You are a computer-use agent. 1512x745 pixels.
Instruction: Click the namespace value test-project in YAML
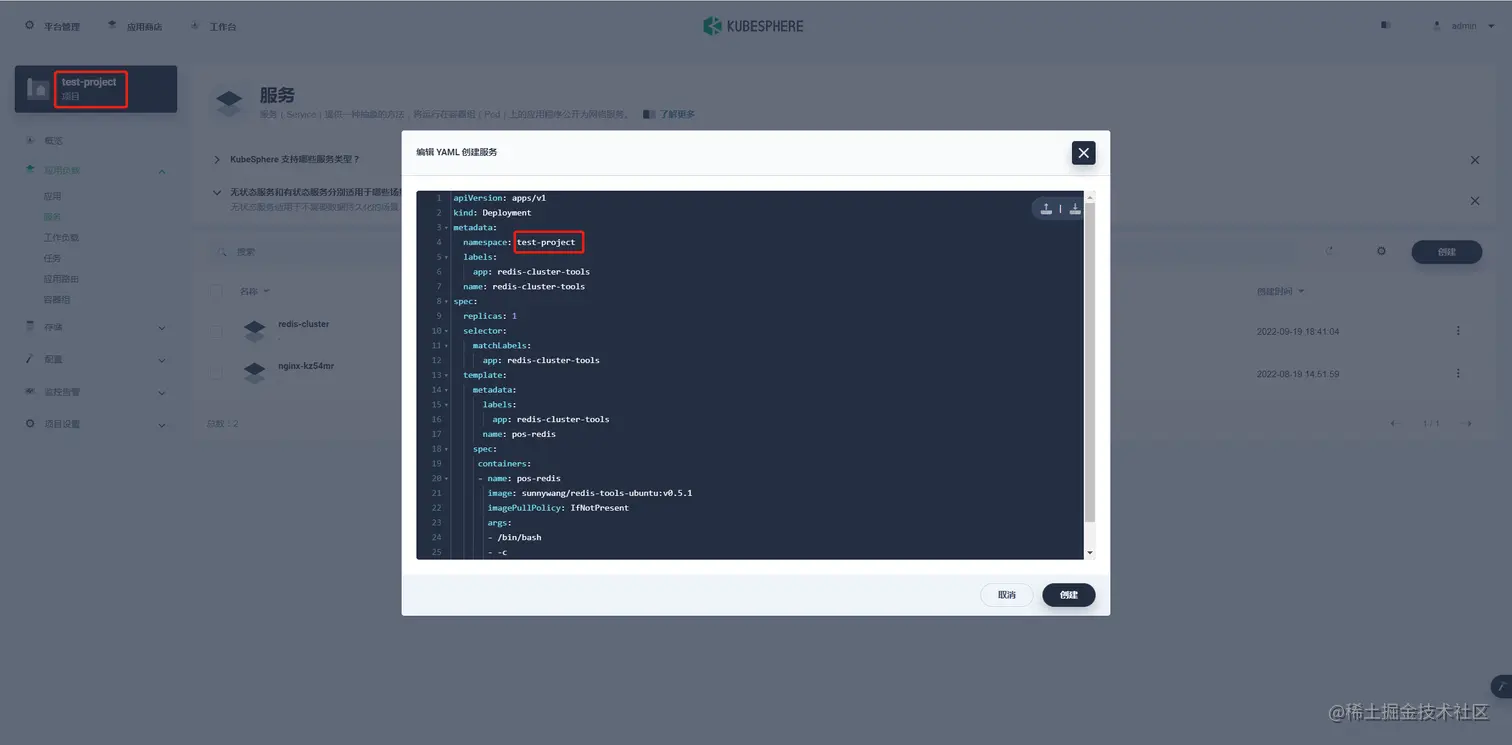tap(546, 242)
